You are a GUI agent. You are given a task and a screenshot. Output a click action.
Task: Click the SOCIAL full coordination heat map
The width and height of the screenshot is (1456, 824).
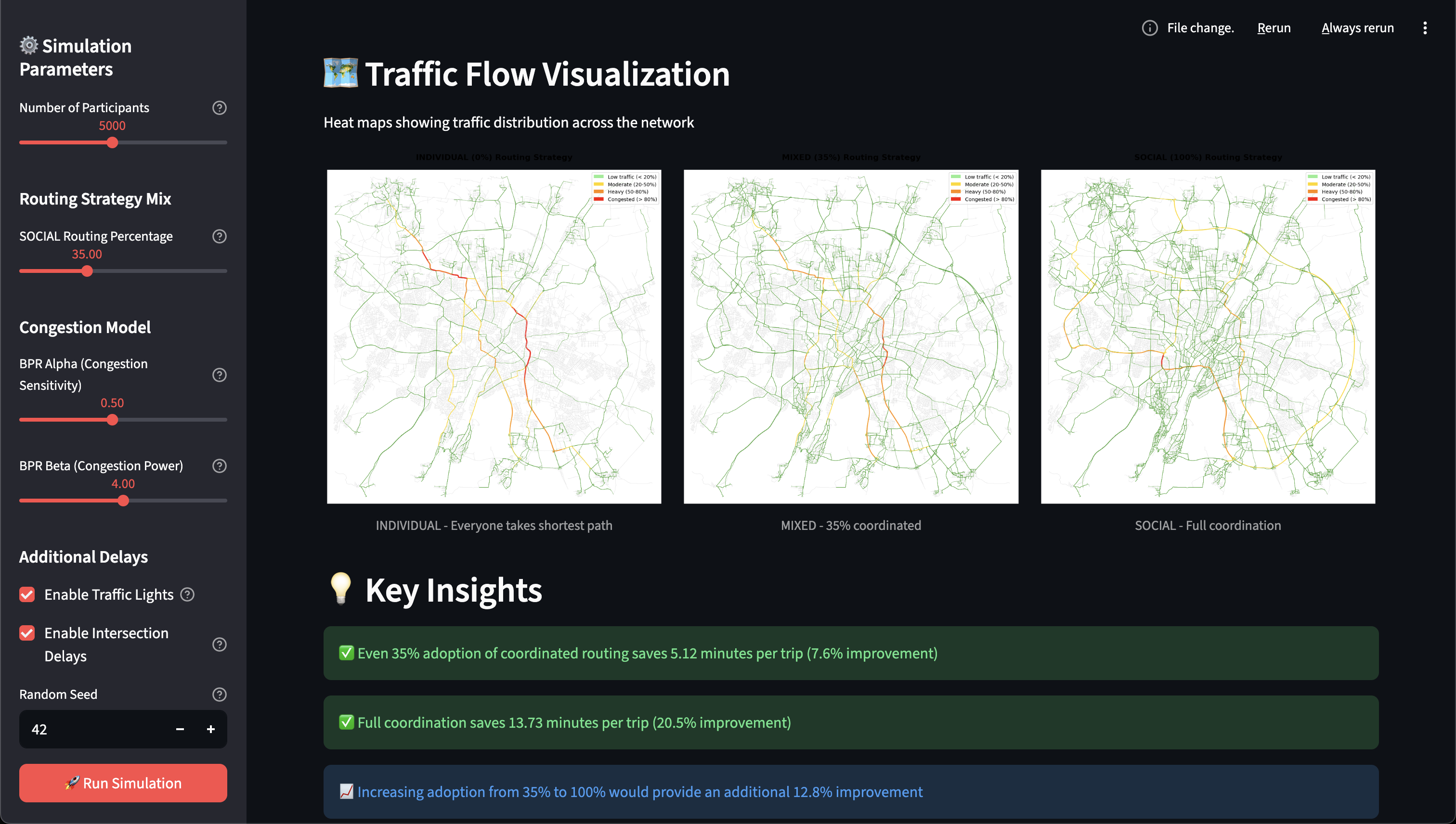(x=1208, y=337)
